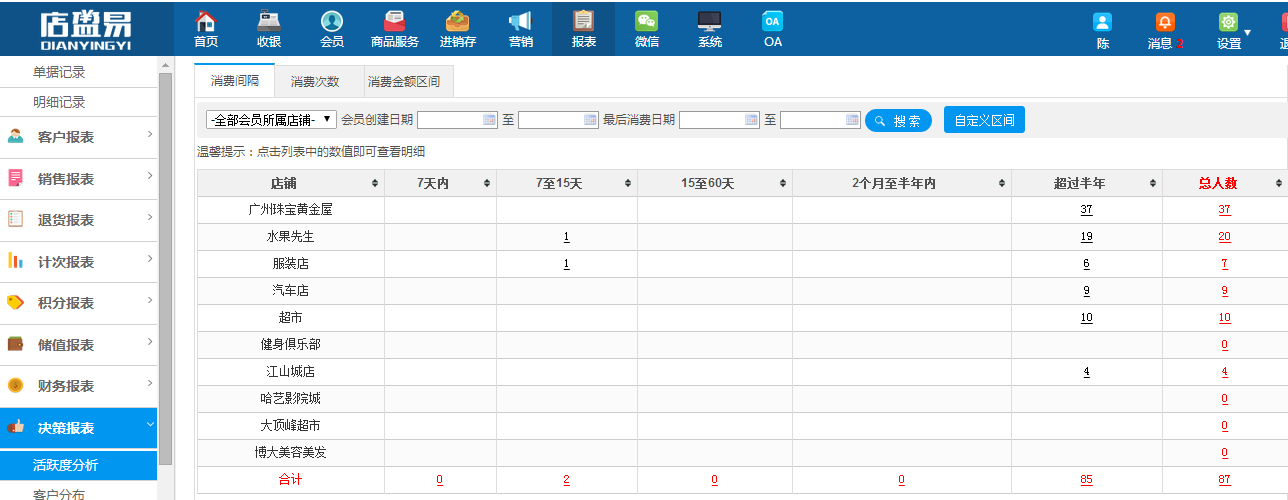Open the 营销 marketing megaphone icon
This screenshot has width=1288, height=500.
tap(520, 21)
